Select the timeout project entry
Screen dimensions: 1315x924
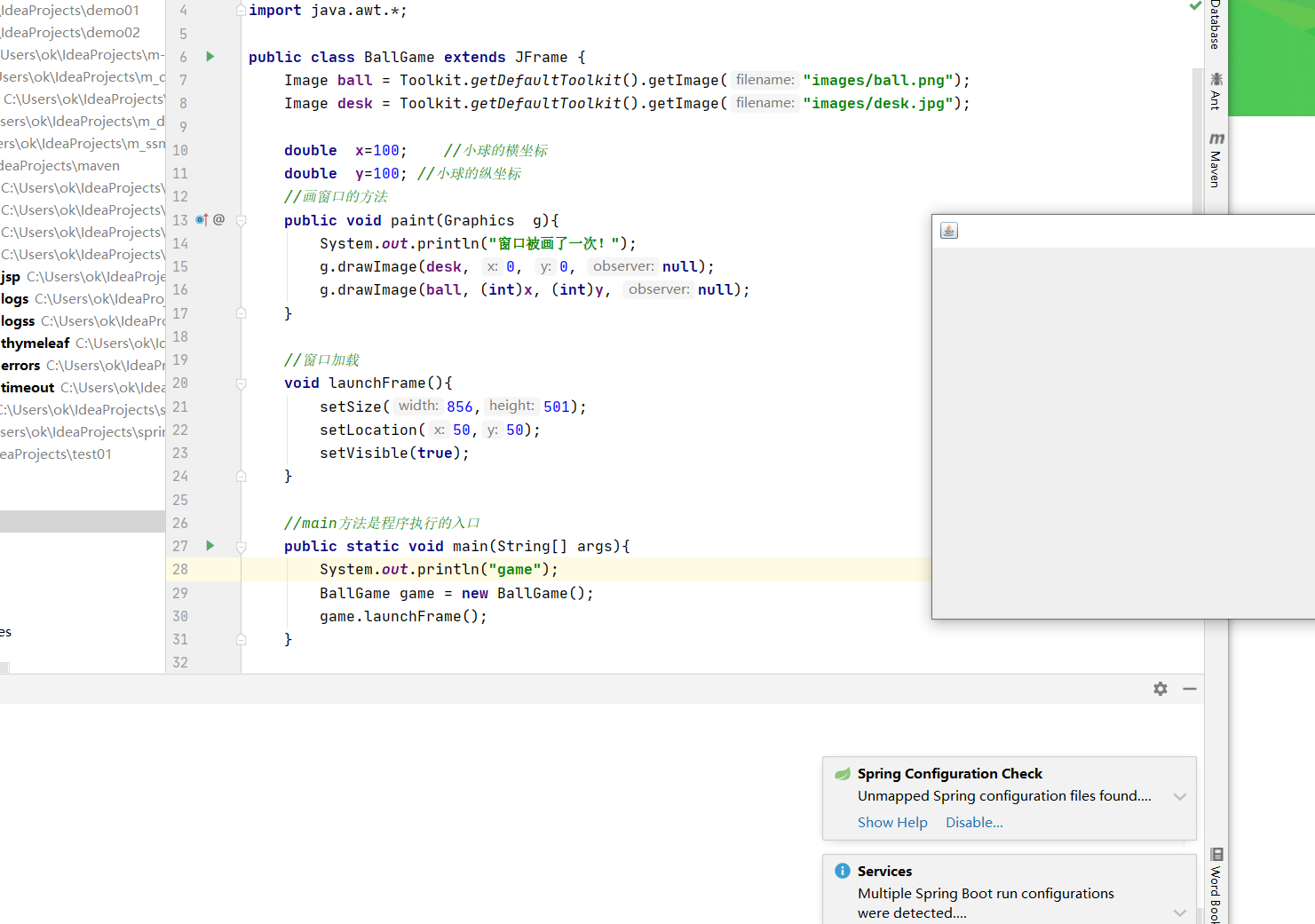coord(83,388)
